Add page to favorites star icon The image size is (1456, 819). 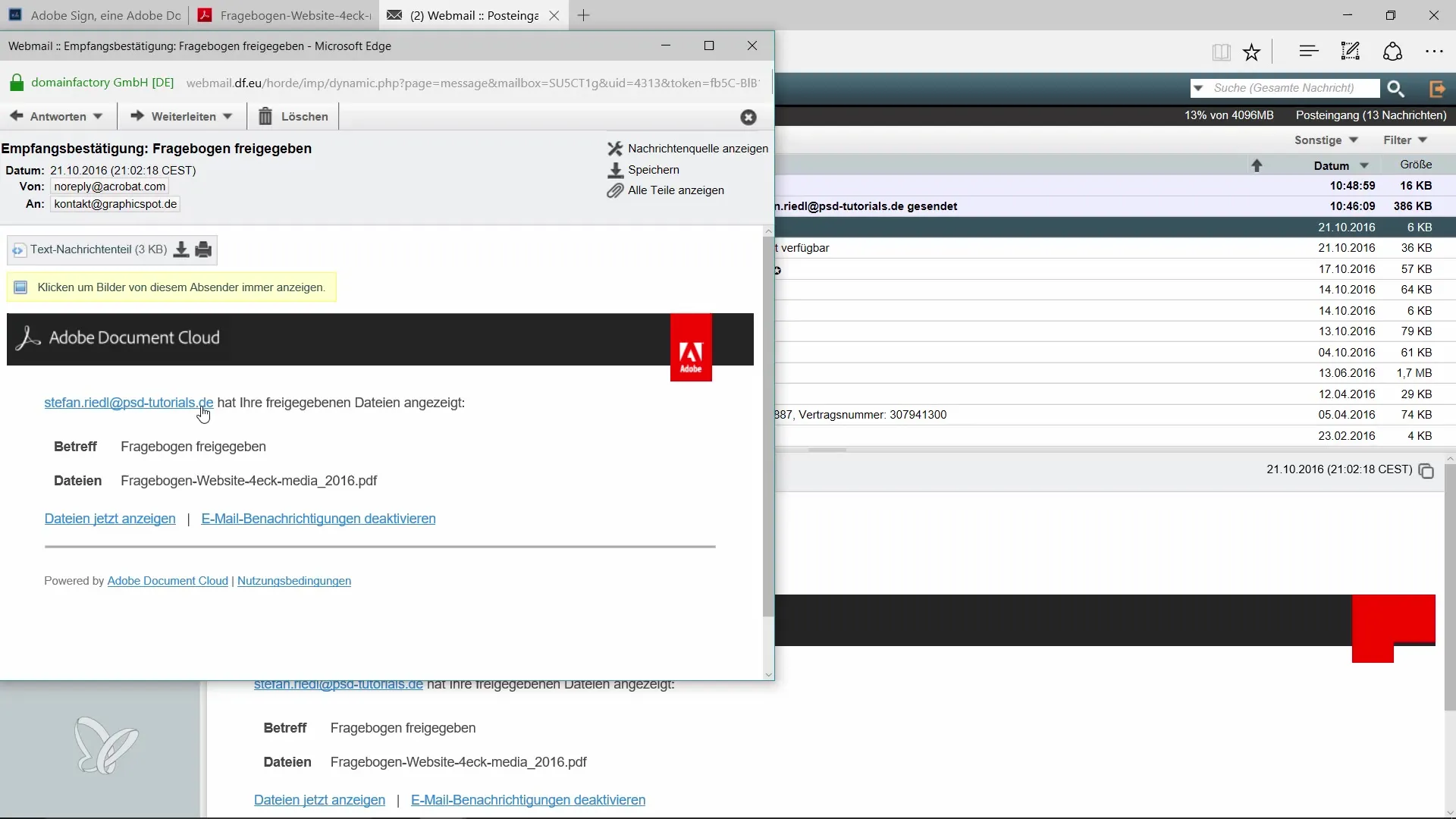coord(1251,52)
